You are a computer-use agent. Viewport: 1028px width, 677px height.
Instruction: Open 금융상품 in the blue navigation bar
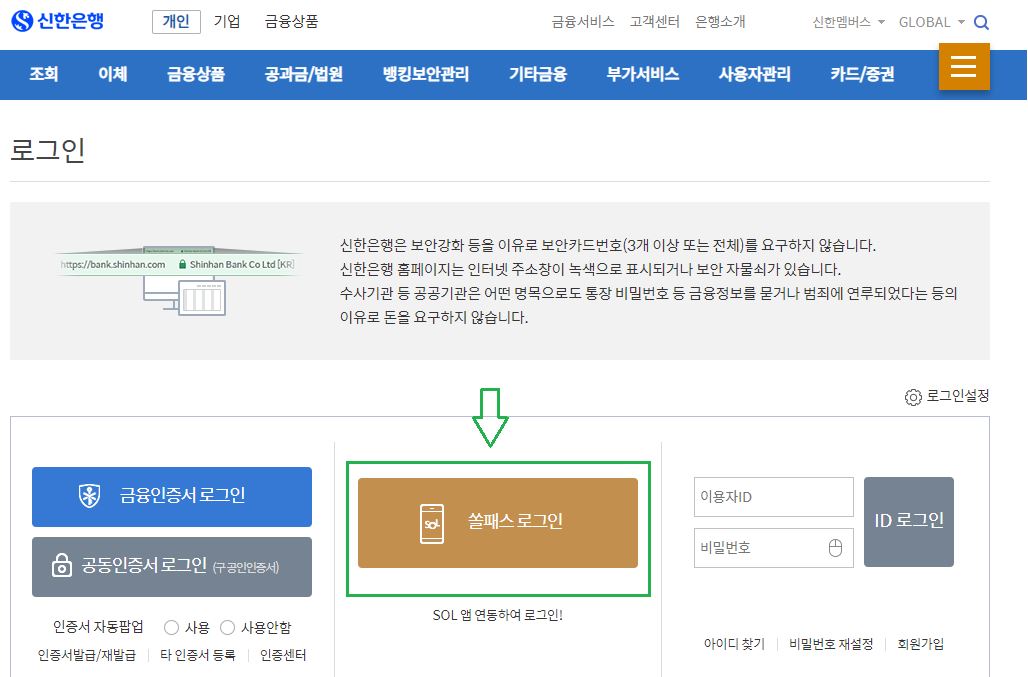pyautogui.click(x=196, y=74)
